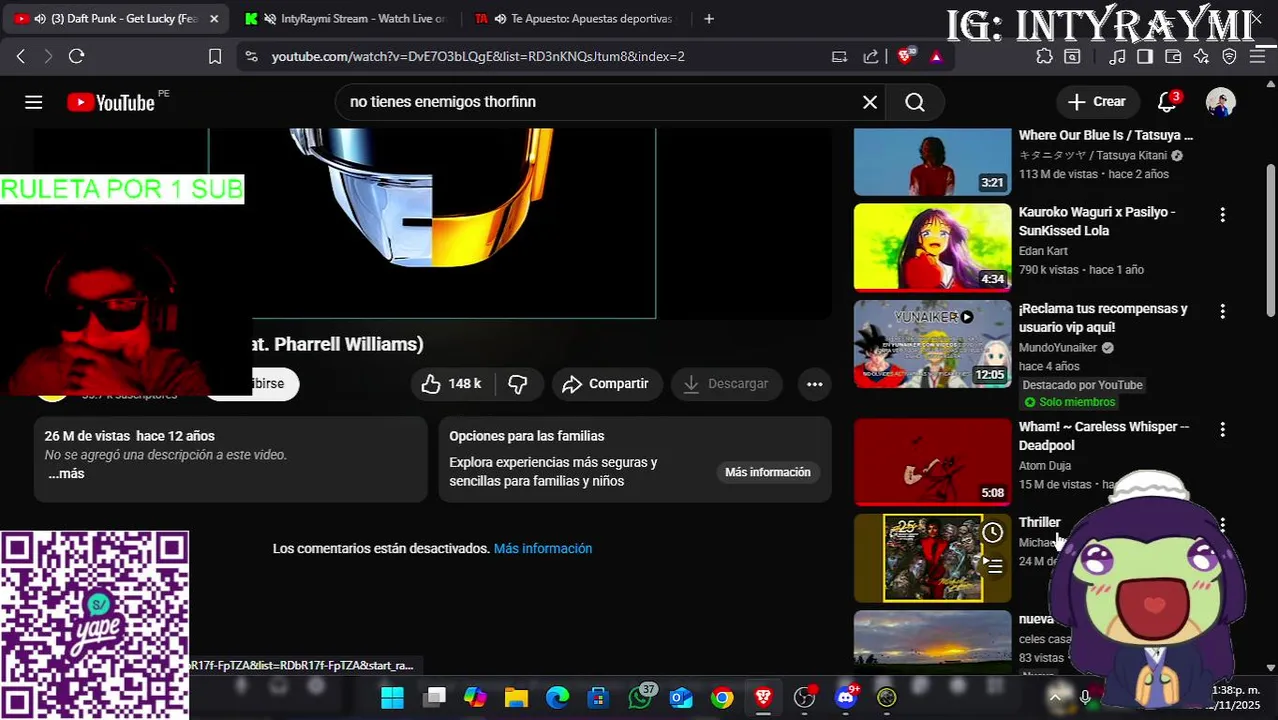The height and width of the screenshot is (720, 1278).
Task: Add Thriller to queue icon
Action: pos(992,567)
